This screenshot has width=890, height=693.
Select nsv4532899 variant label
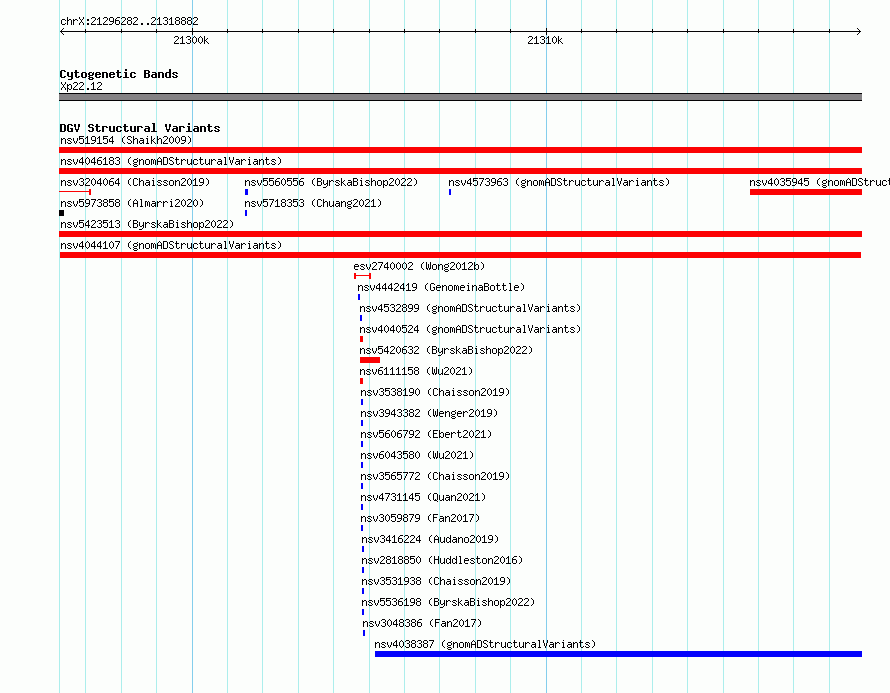tap(470, 308)
